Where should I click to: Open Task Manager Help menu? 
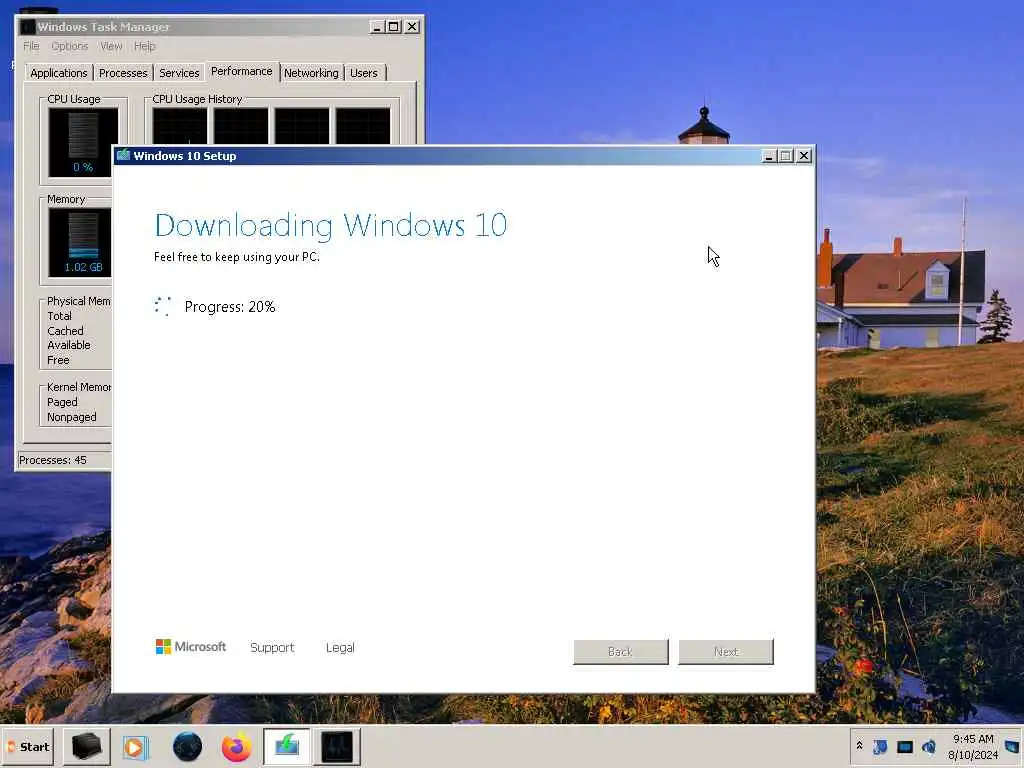pos(145,46)
